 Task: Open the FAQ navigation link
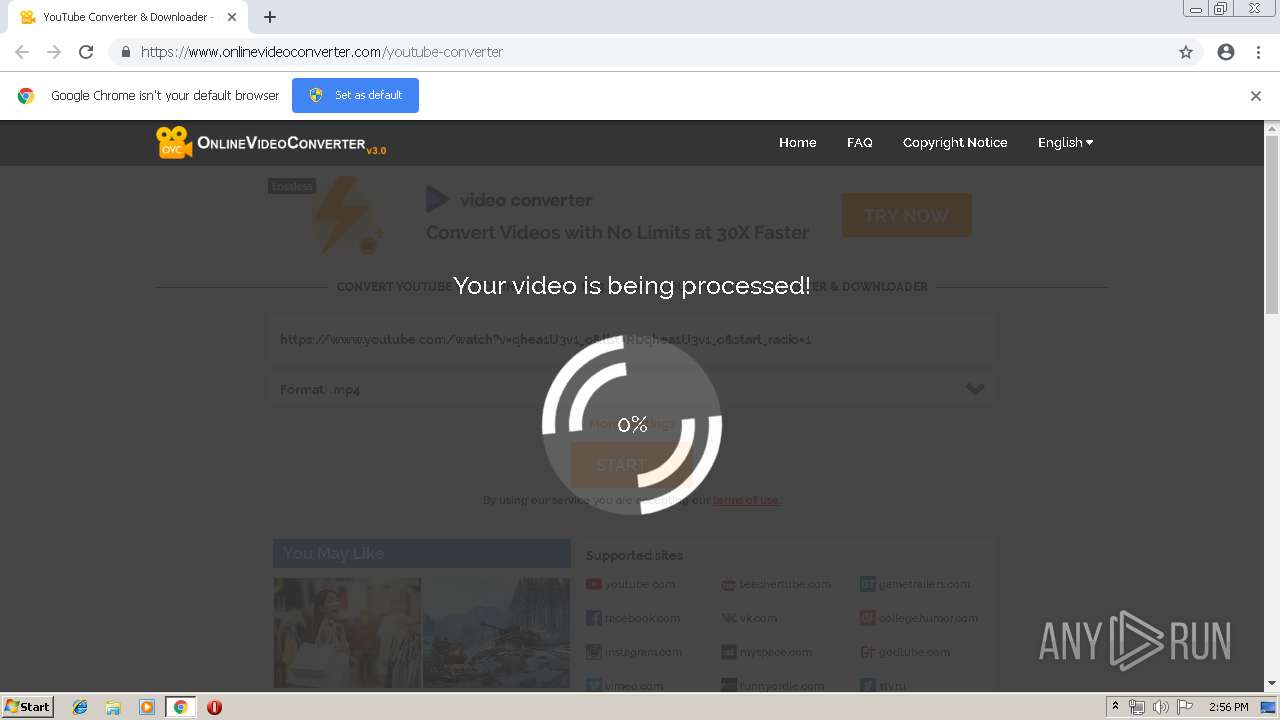(x=860, y=143)
